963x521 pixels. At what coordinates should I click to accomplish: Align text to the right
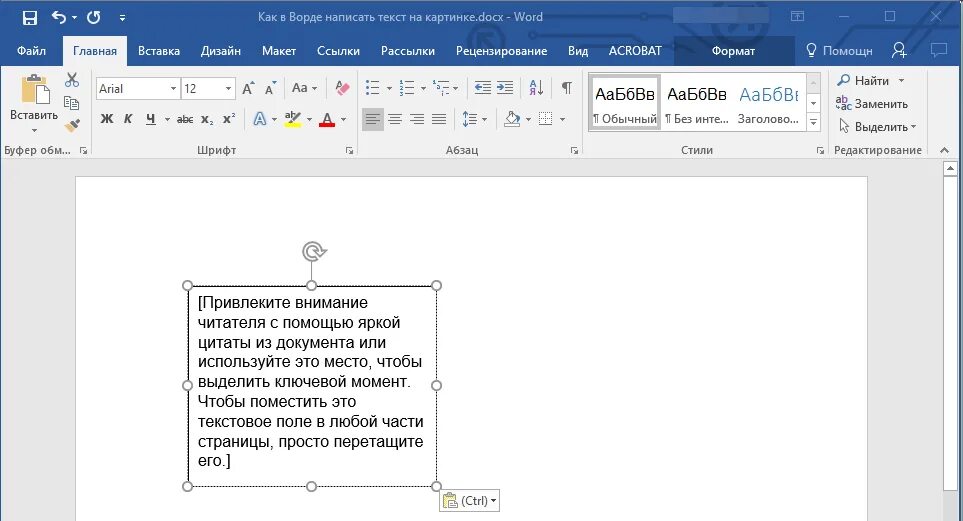(417, 119)
